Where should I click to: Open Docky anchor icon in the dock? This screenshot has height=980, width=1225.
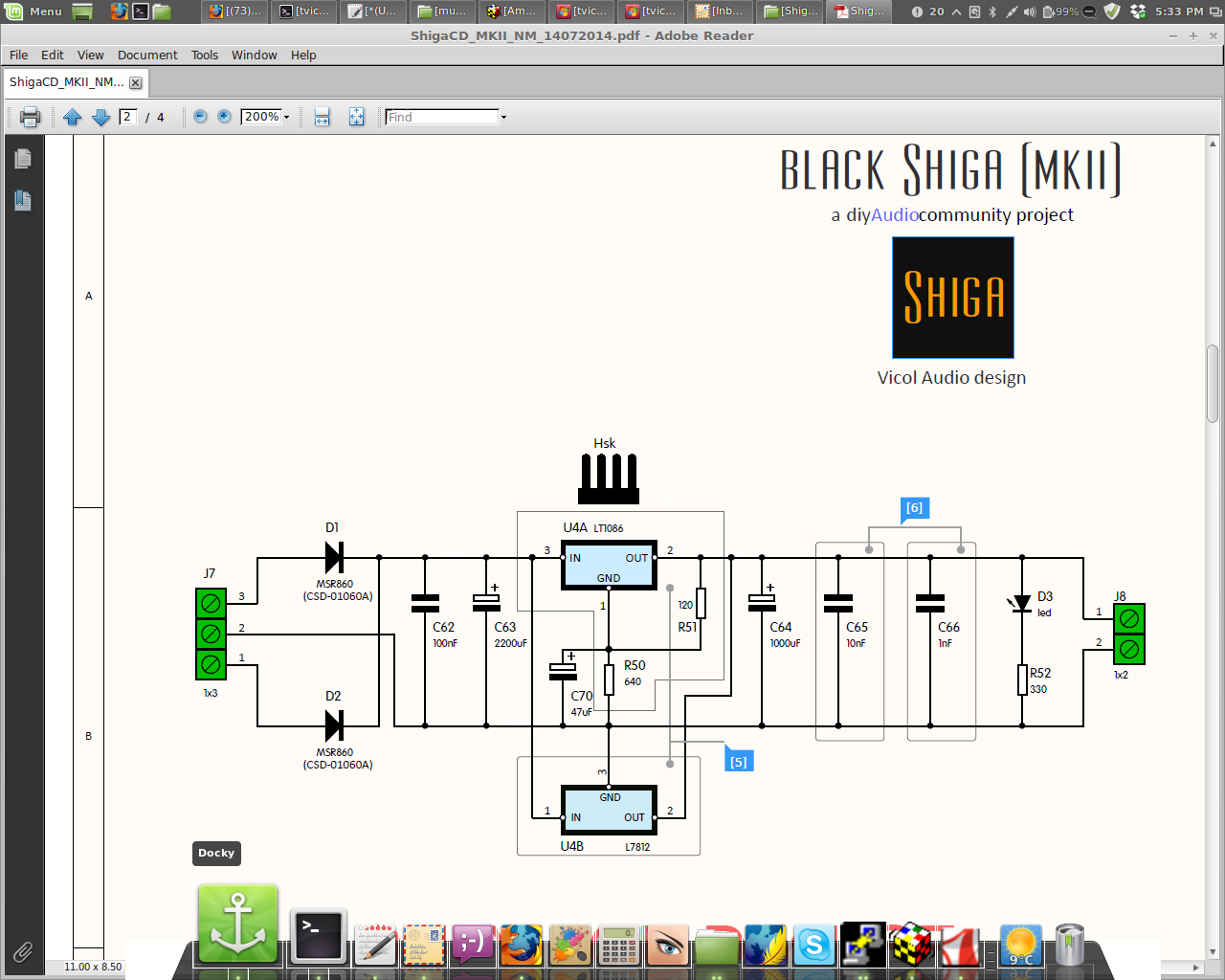coord(237,924)
